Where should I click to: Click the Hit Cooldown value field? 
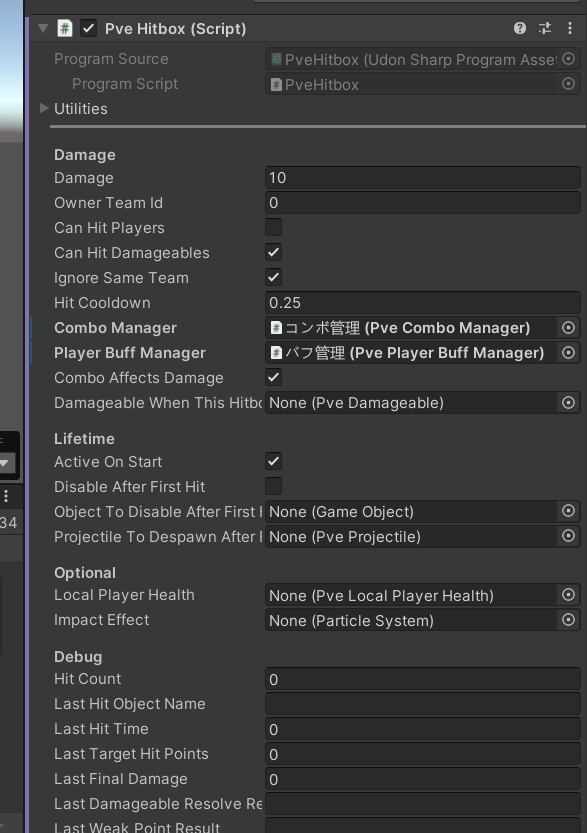pyautogui.click(x=423, y=302)
